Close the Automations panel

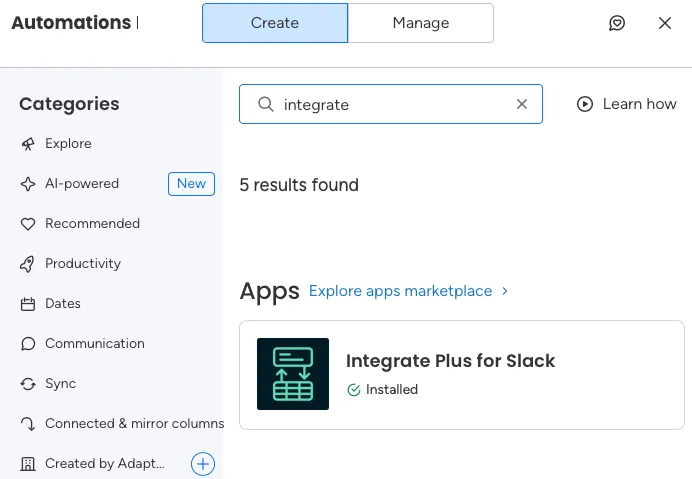pyautogui.click(x=665, y=23)
